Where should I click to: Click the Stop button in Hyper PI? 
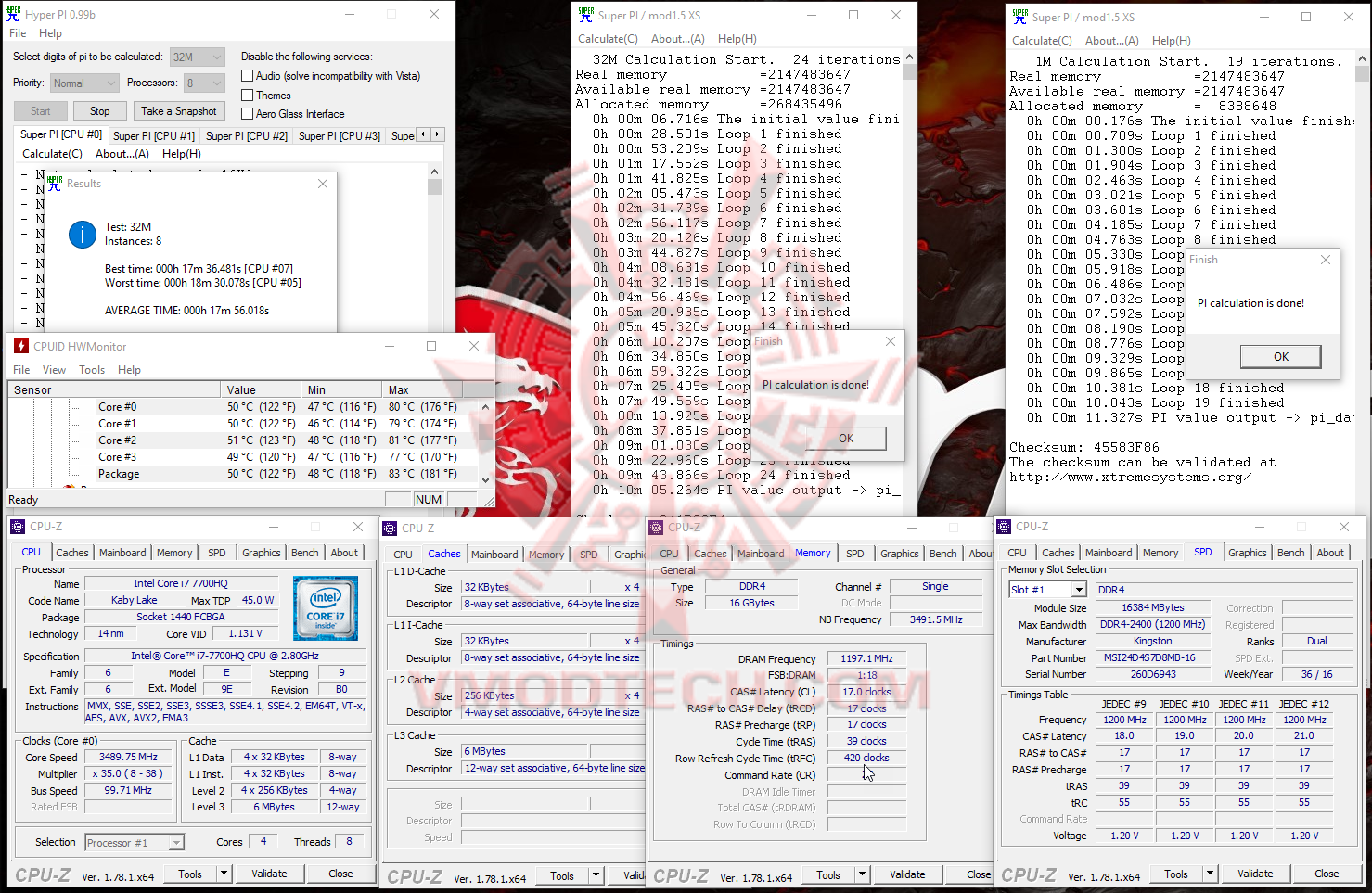pyautogui.click(x=100, y=111)
